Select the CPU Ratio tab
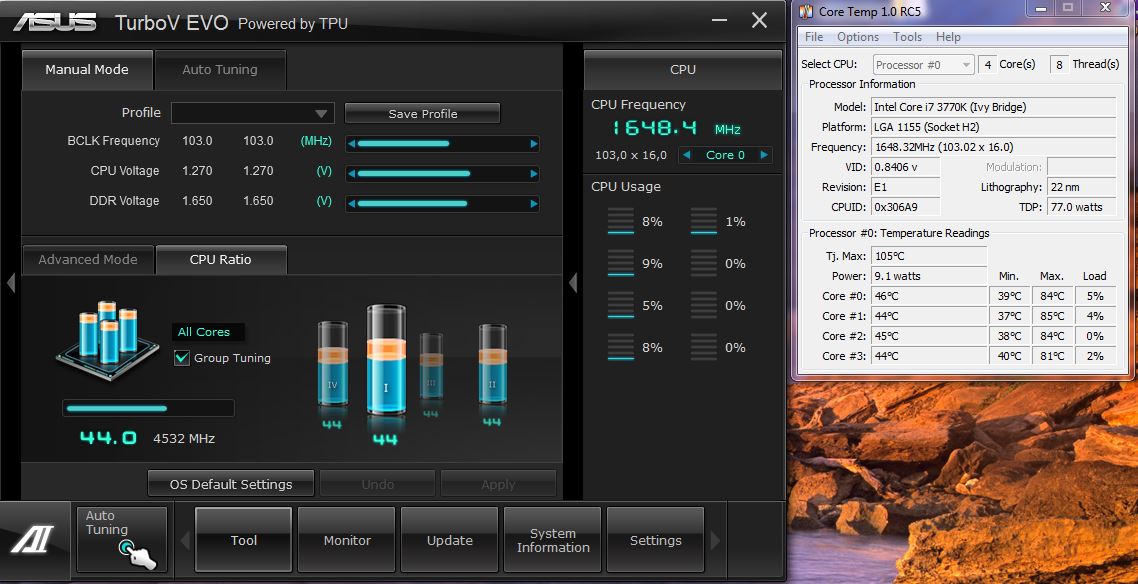 coord(221,260)
